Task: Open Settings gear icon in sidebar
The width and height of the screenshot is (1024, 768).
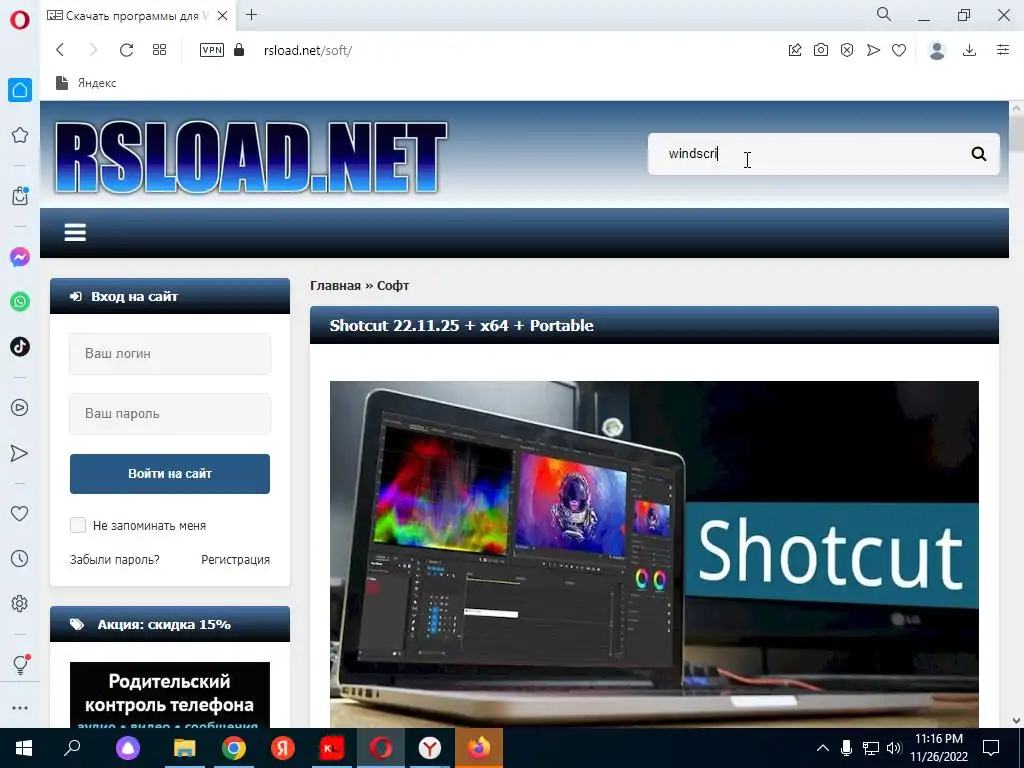Action: point(20,603)
